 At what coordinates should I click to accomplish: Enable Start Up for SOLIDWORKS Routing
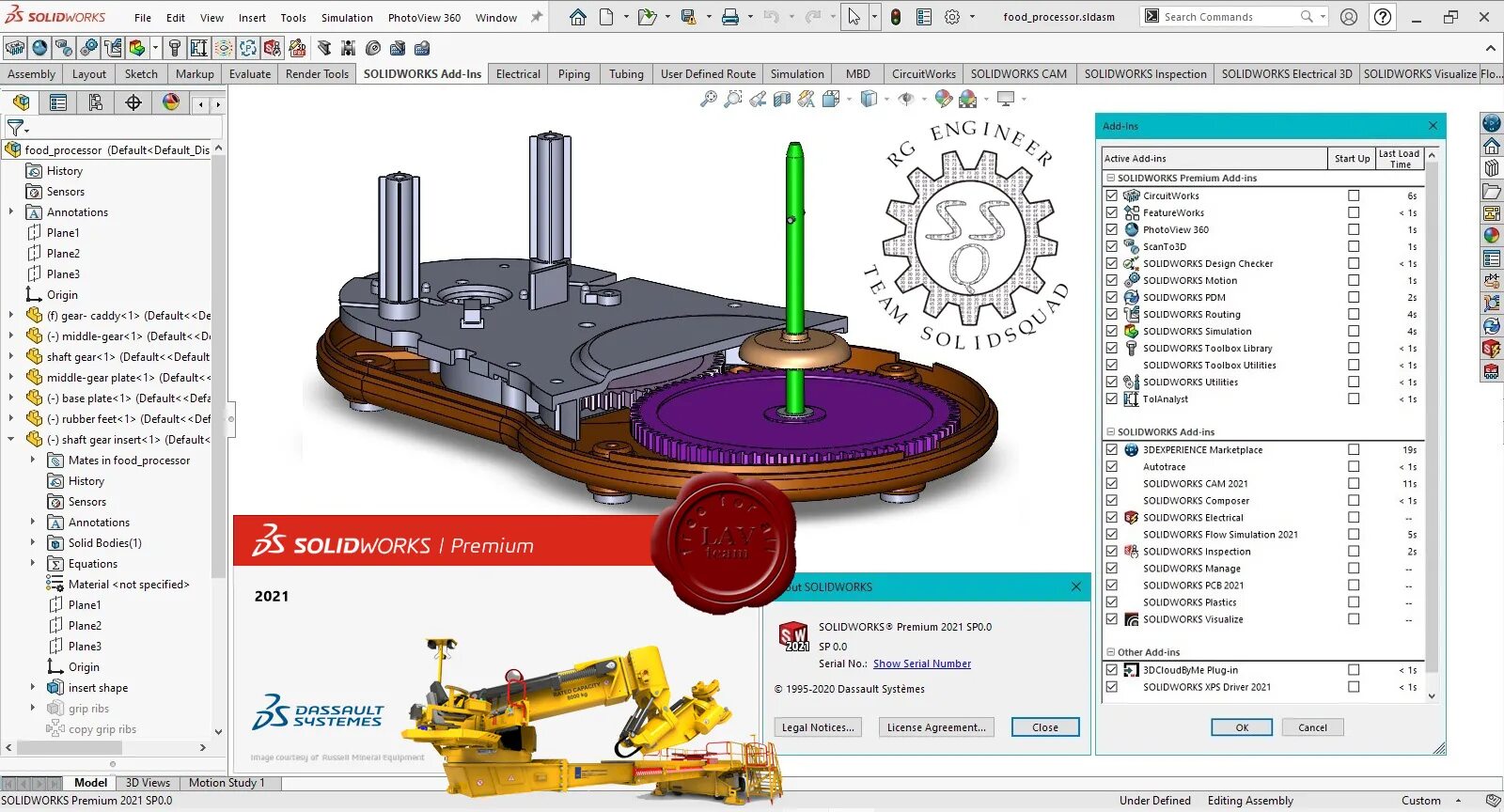pos(1354,314)
